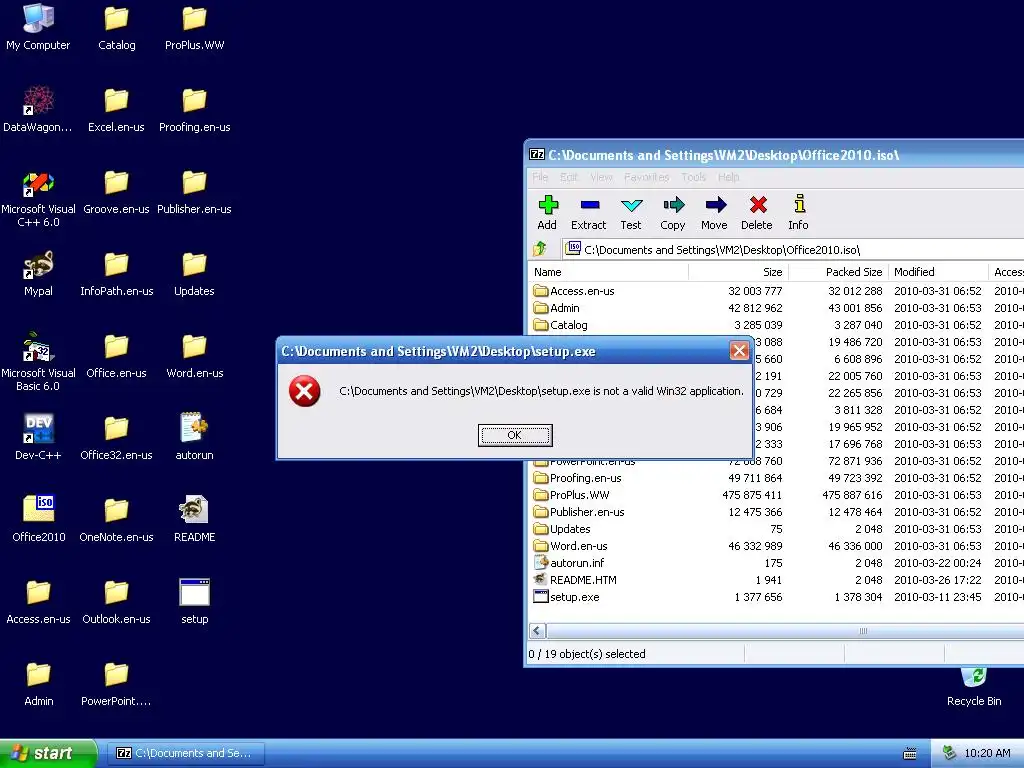Click the on-screen keyboard tray icon
Viewport: 1024px width, 768px height.
[x=910, y=754]
